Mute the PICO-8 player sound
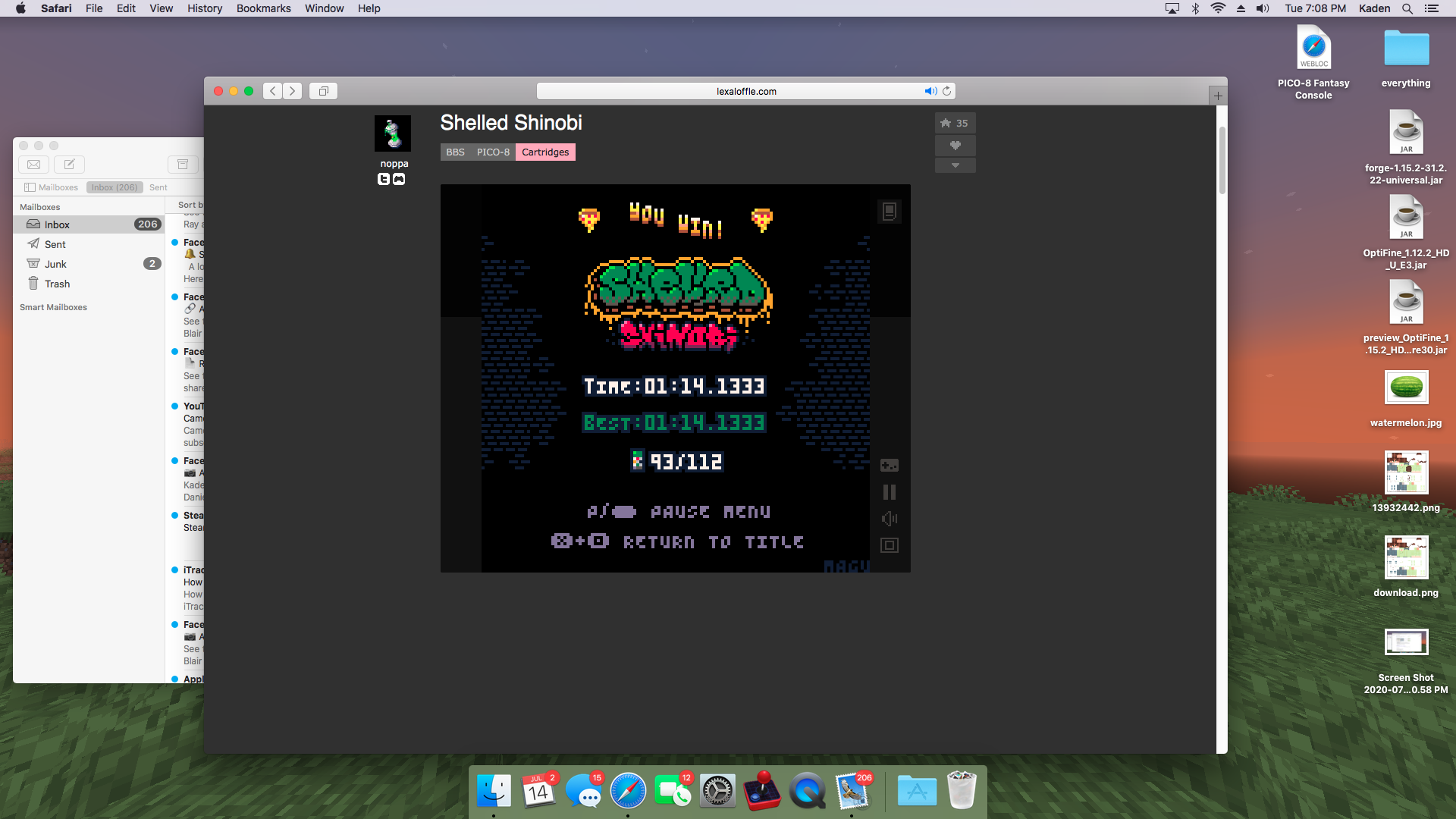Screen dimensions: 1456x819 (x=890, y=519)
